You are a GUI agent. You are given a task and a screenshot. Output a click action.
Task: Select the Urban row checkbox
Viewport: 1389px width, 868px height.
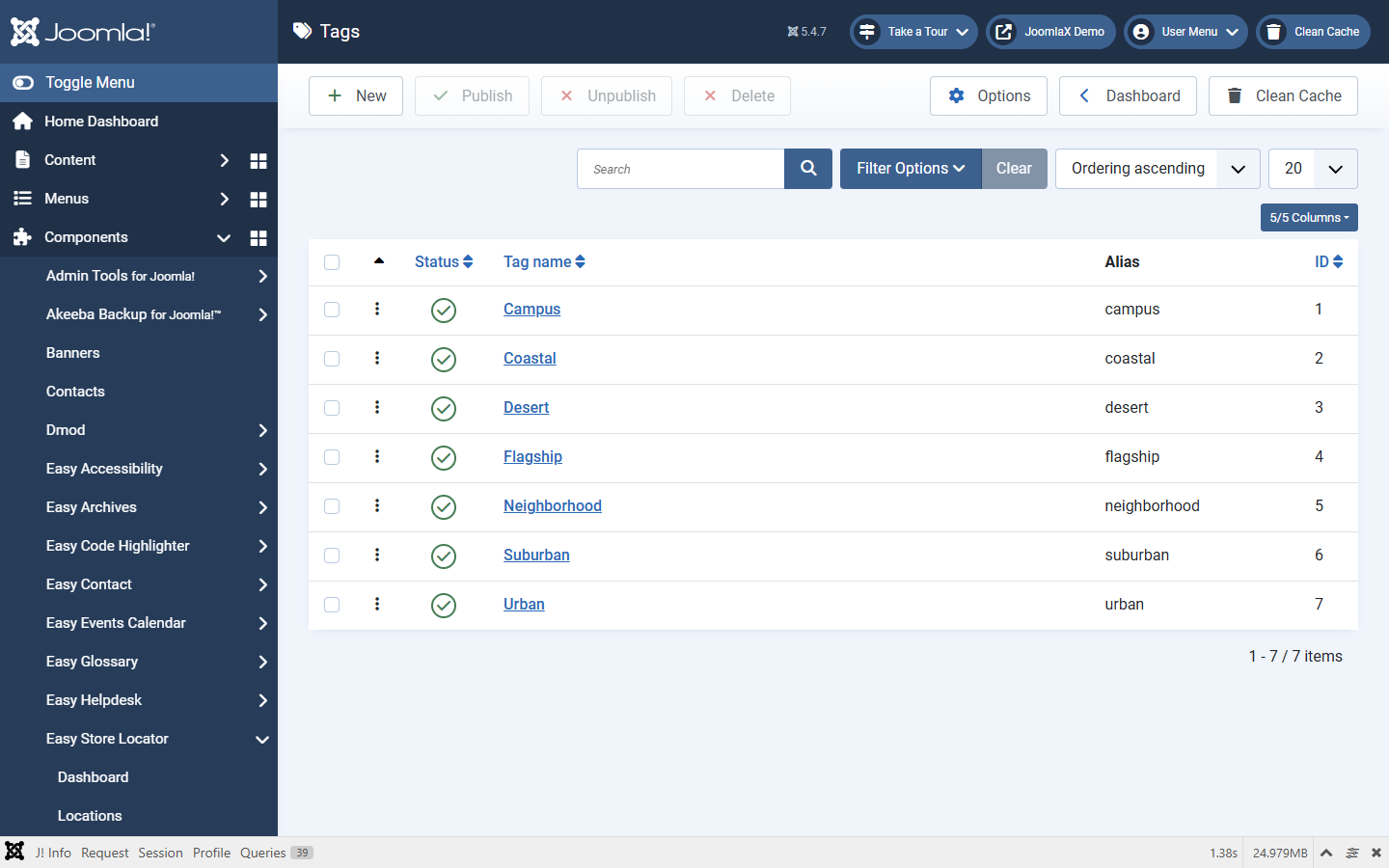point(332,605)
